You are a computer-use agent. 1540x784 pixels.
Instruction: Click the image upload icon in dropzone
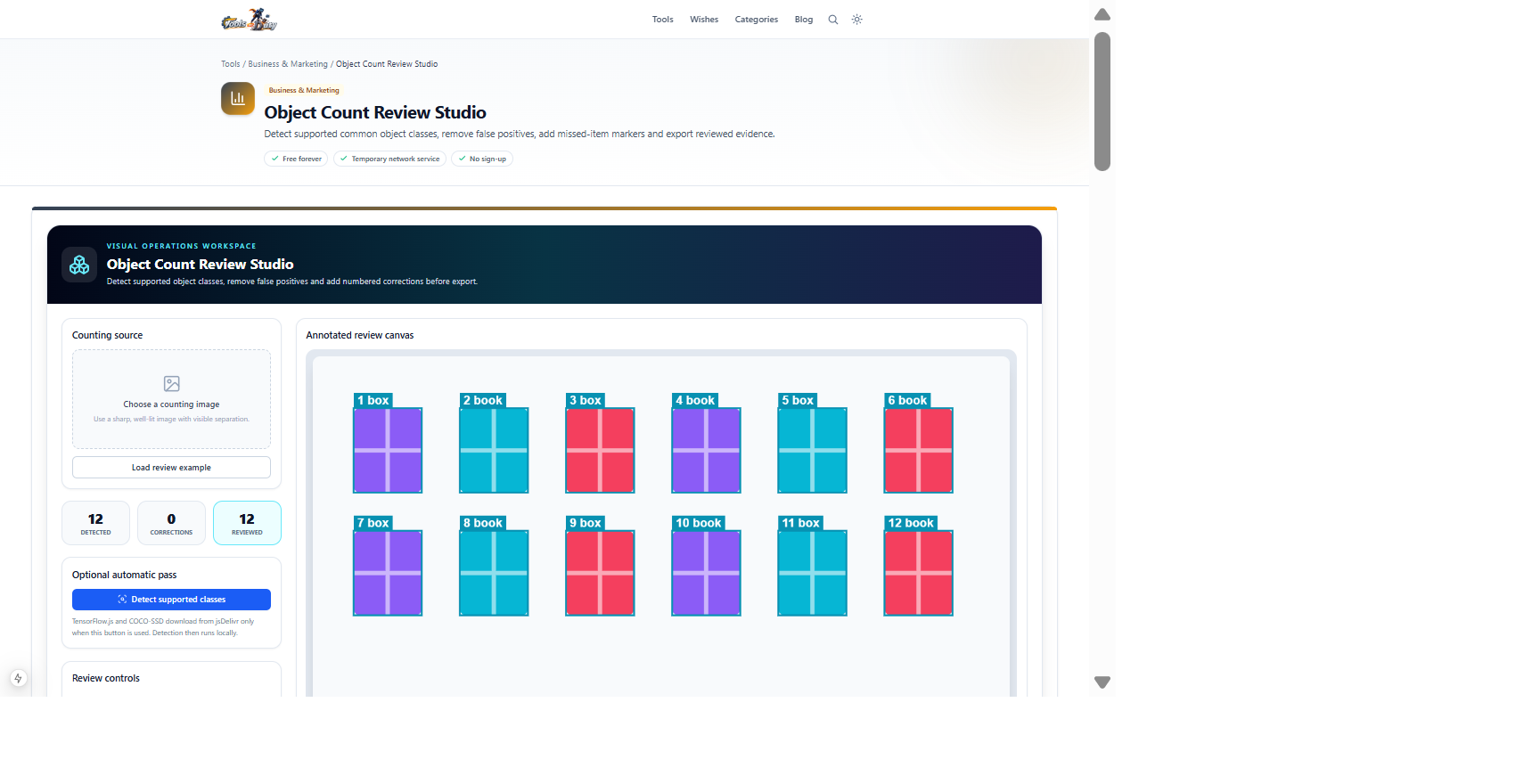[172, 384]
